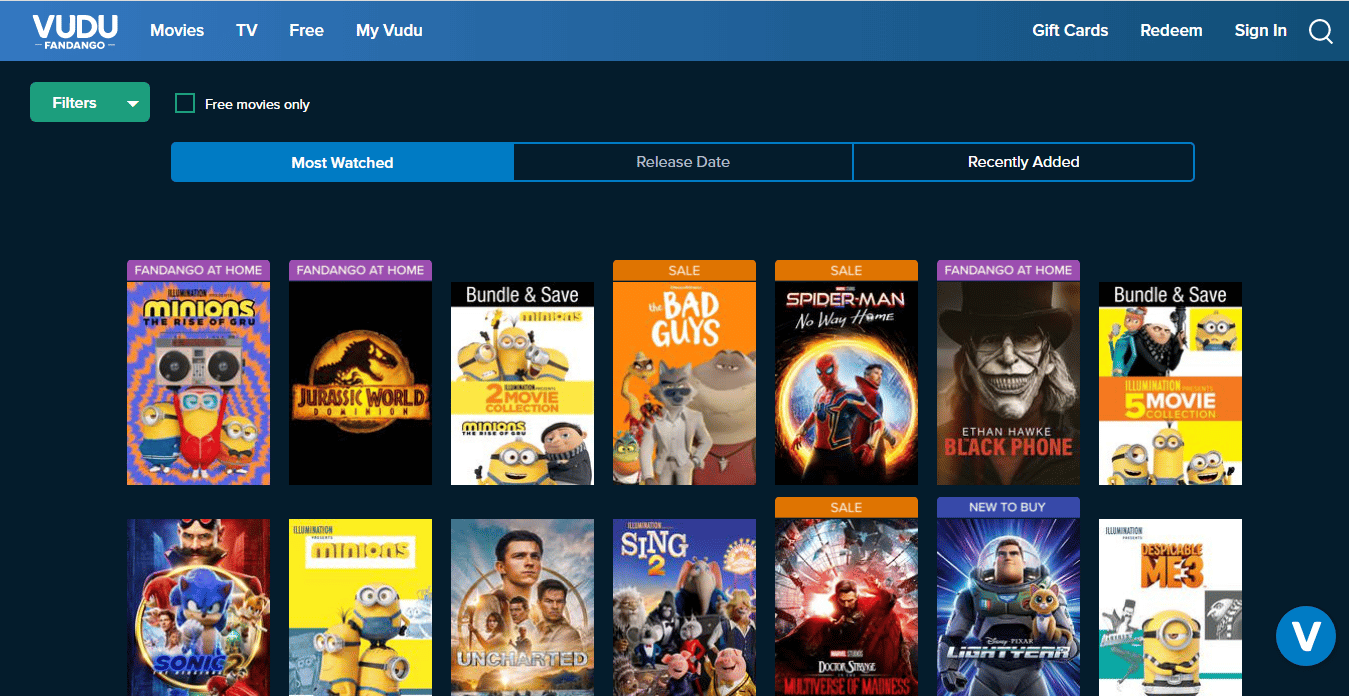Screen dimensions: 1349x696
Task: Click NEW TO BUY banner above Lightyear
Action: (x=1008, y=507)
